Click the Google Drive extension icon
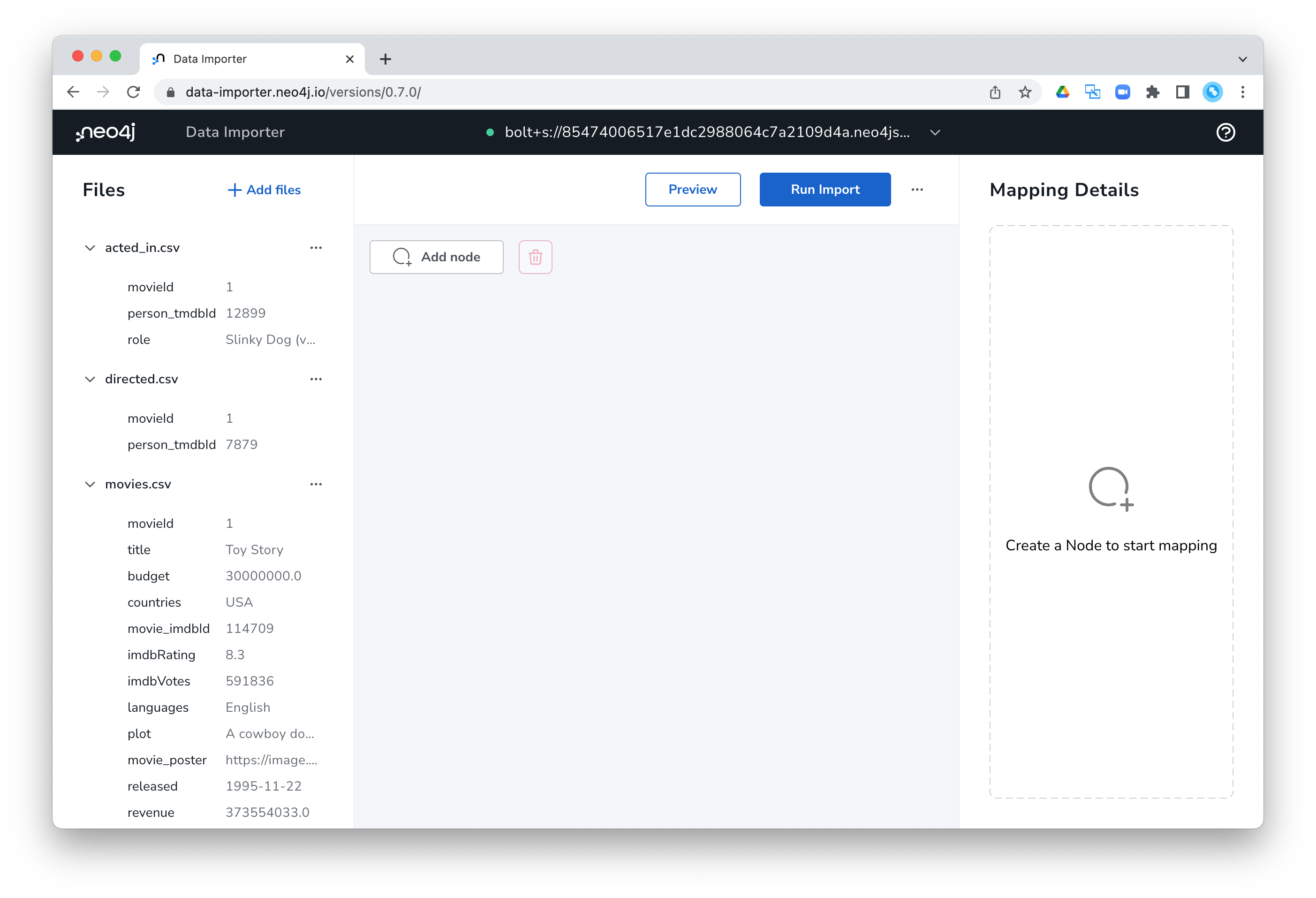 click(x=1062, y=92)
